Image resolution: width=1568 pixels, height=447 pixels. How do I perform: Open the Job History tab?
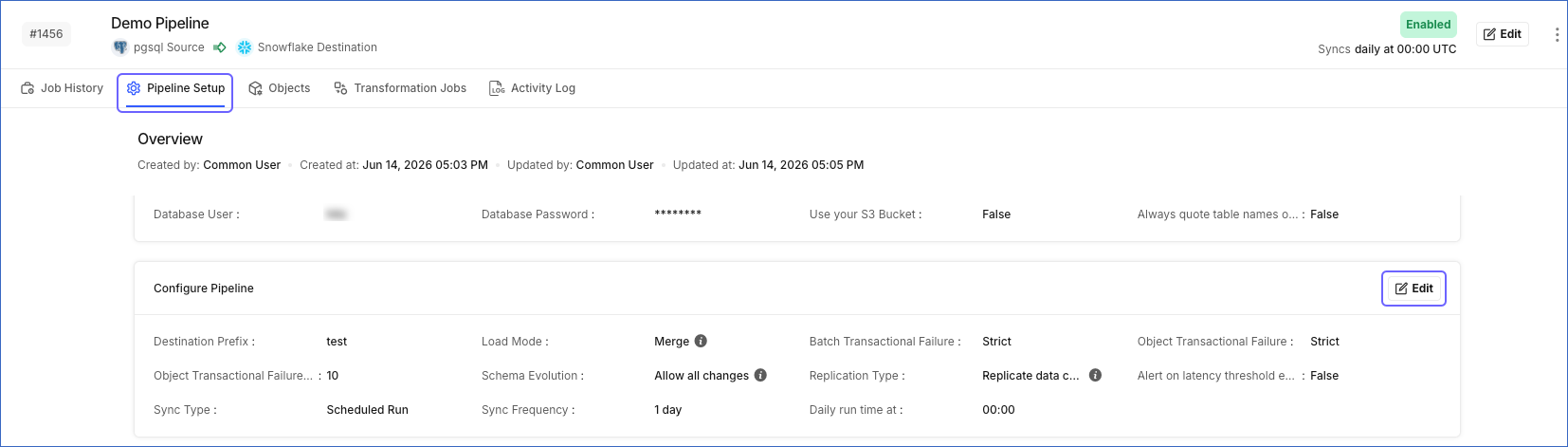(62, 88)
